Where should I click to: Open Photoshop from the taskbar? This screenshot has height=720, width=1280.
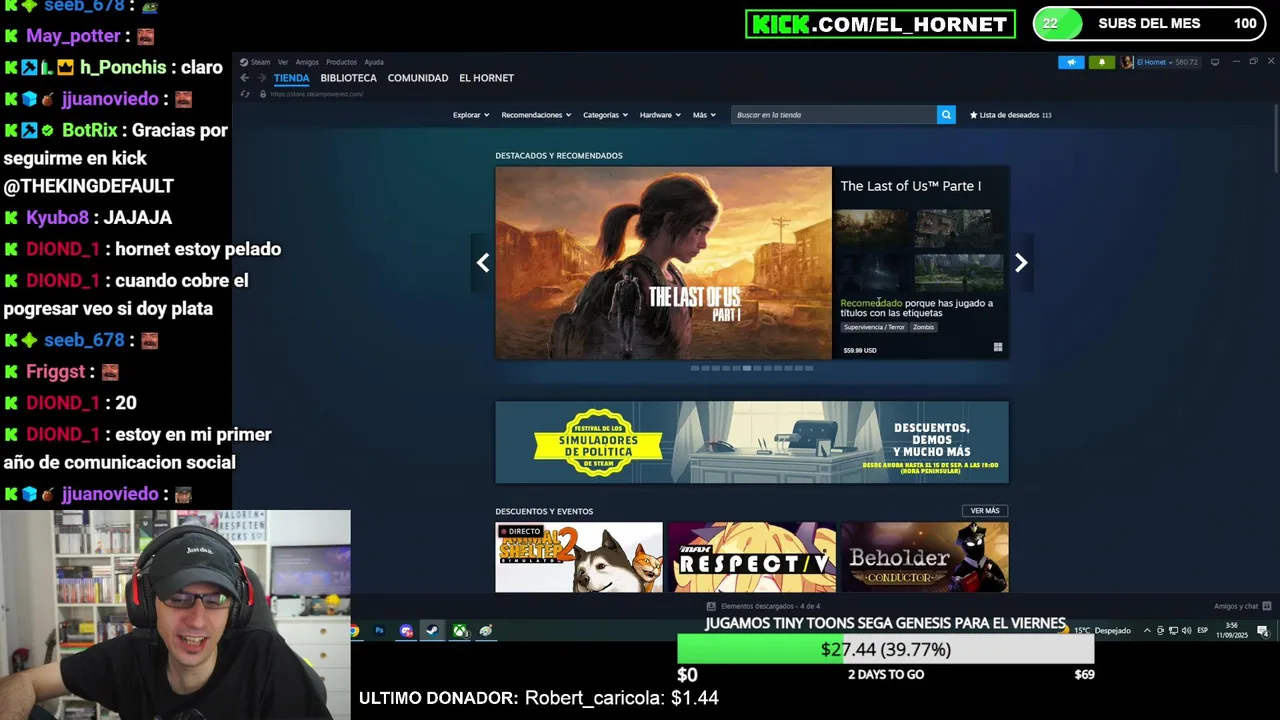379,631
